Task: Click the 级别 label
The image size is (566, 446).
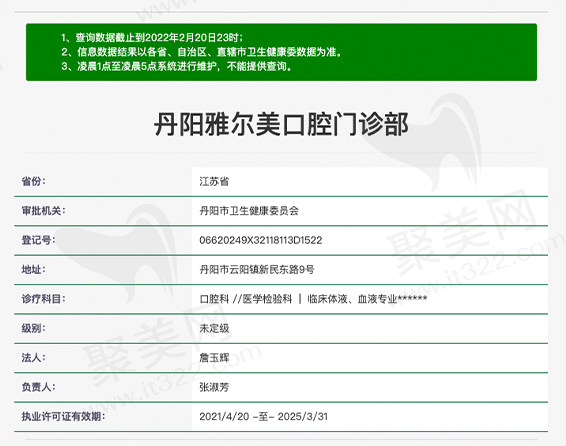Action: pos(34,328)
